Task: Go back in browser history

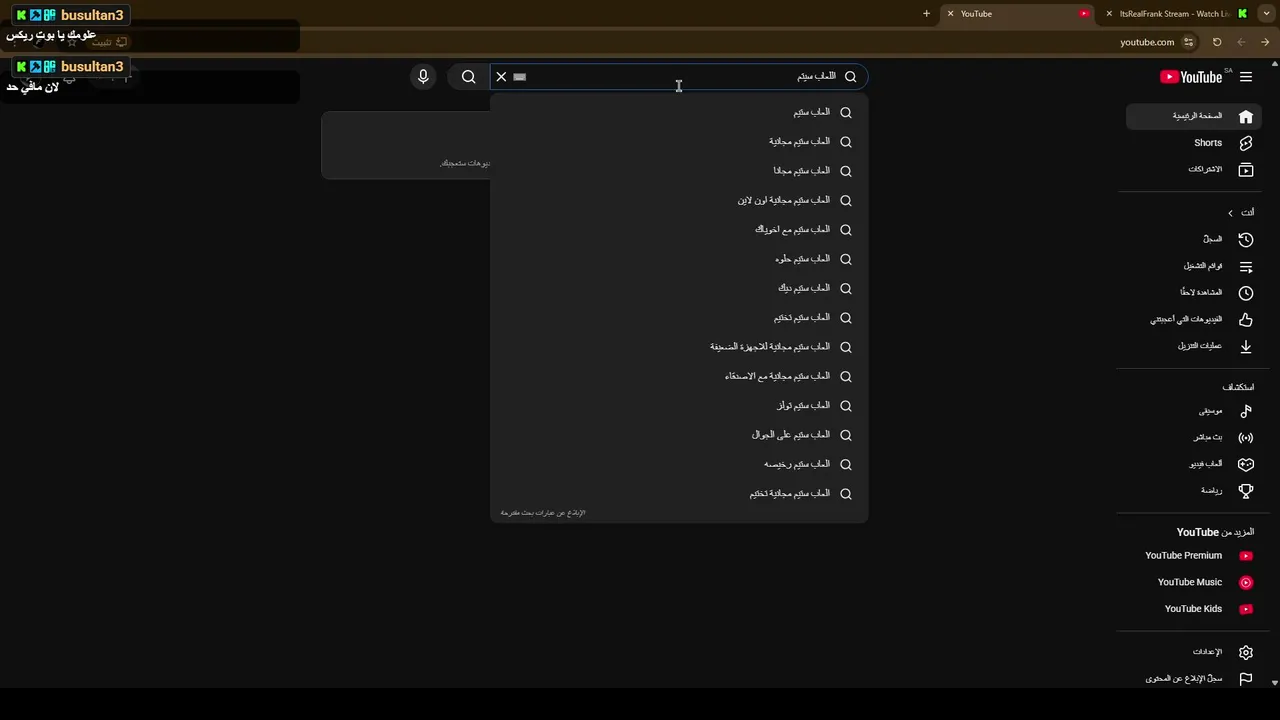Action: coord(1265,42)
